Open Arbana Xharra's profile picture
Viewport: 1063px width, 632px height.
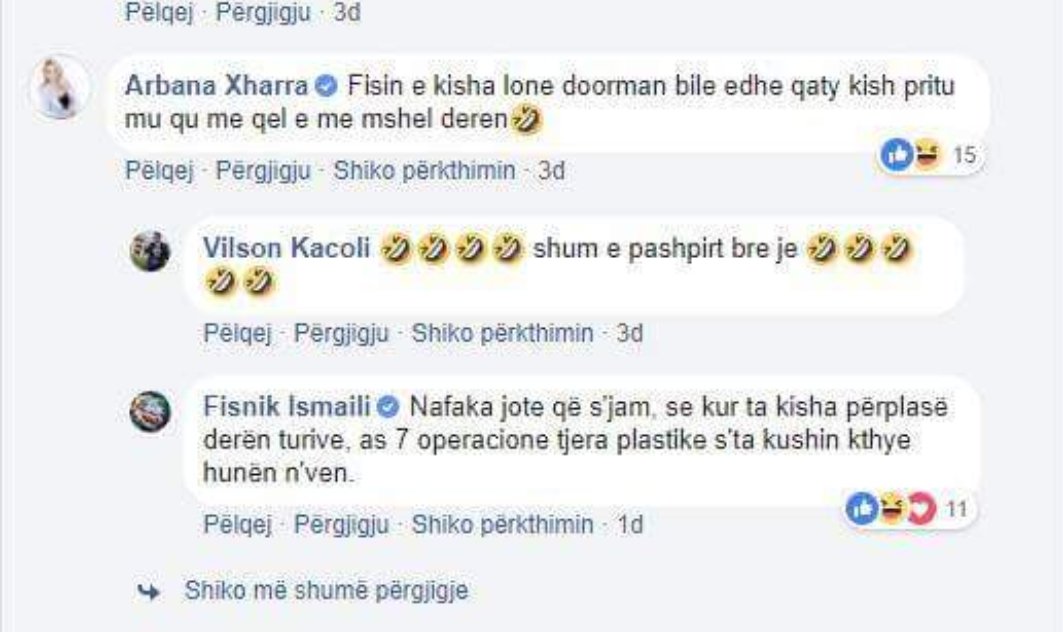[x=59, y=89]
